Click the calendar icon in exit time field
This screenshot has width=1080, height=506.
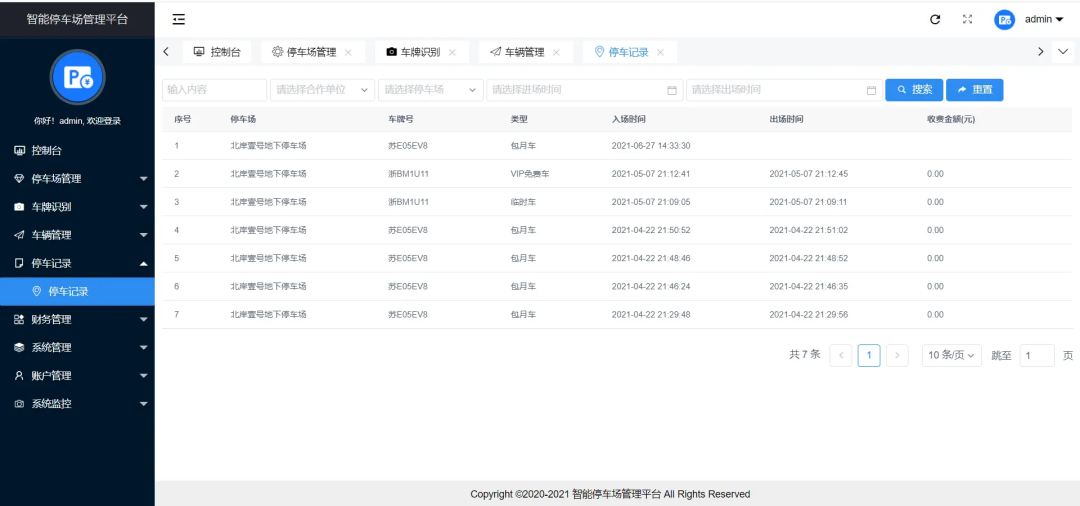click(871, 90)
